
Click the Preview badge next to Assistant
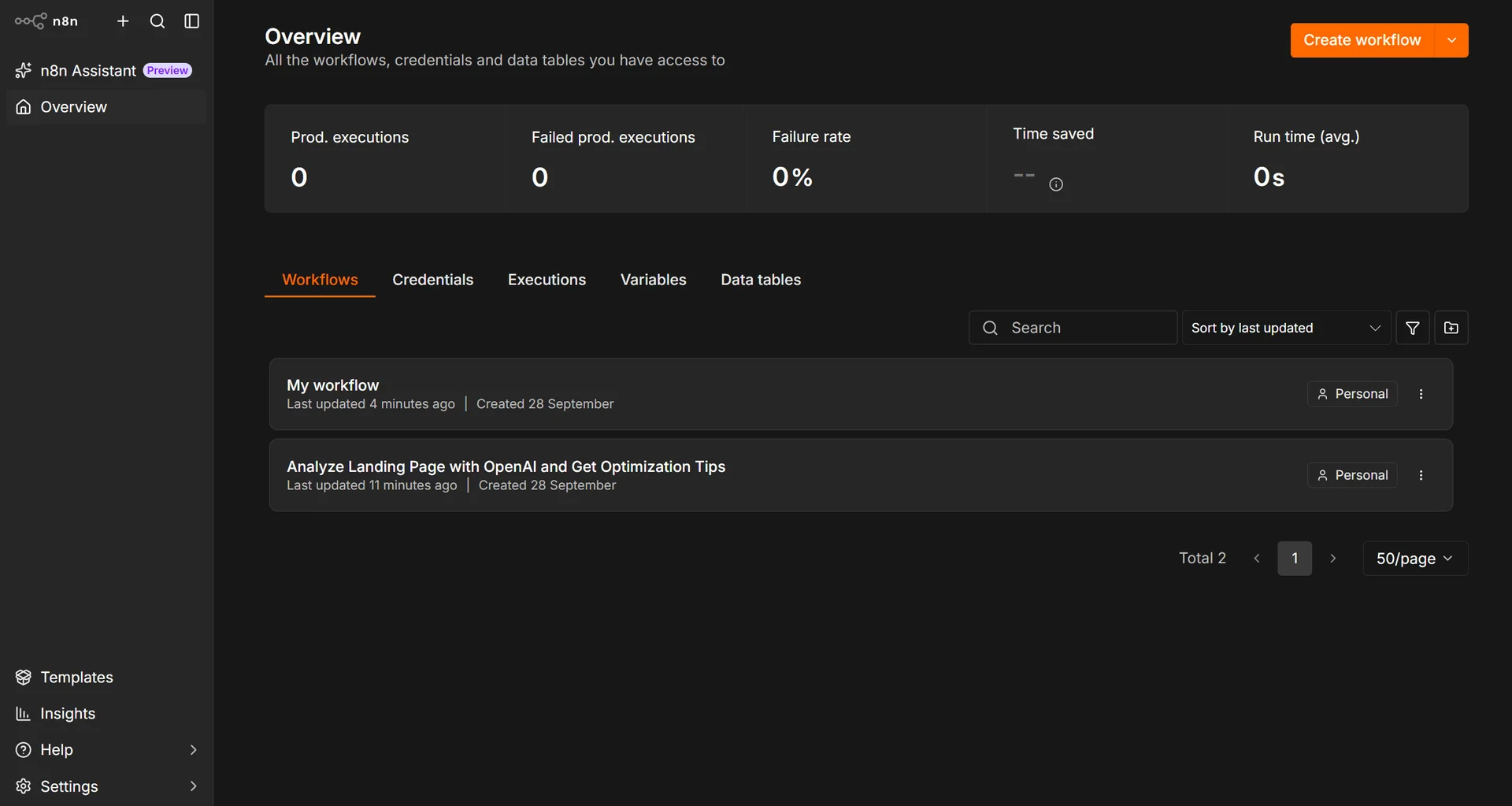[x=167, y=71]
